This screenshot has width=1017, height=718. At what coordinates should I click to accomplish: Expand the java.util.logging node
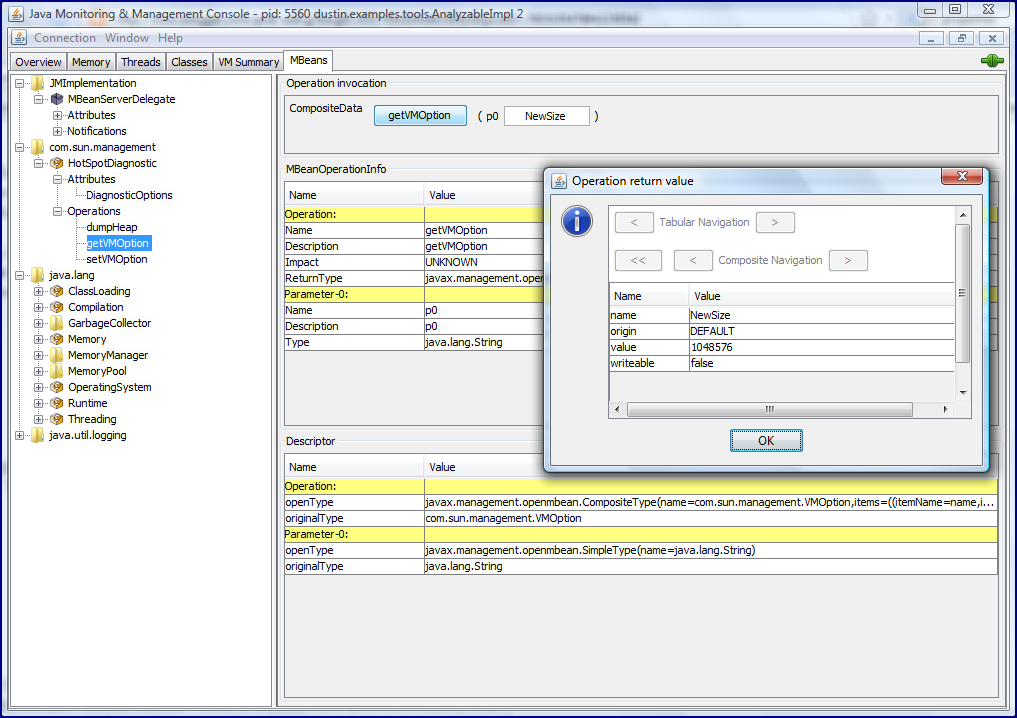pos(19,436)
